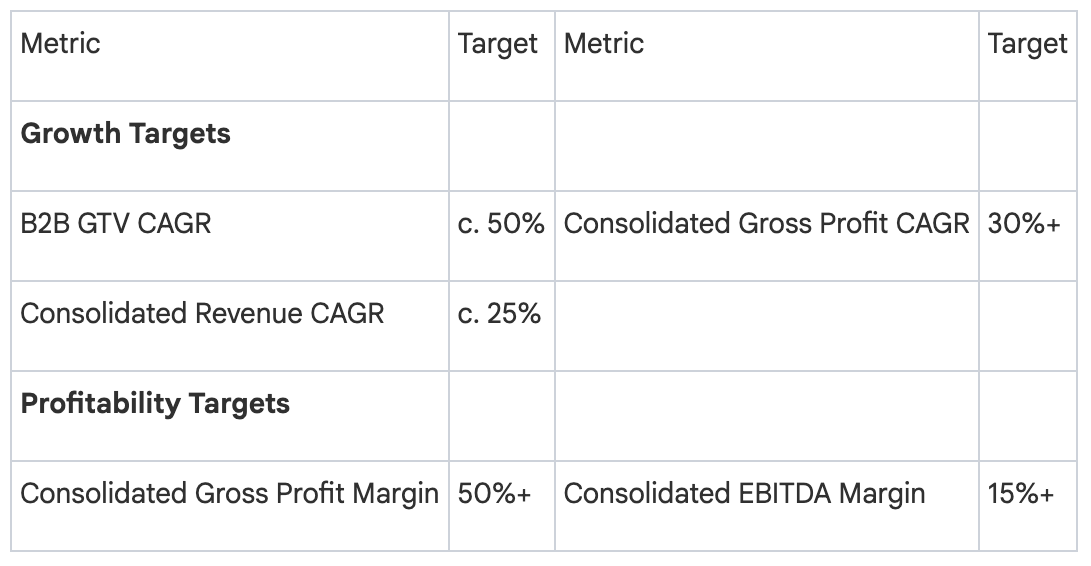Click empty target cell beside Growth Targets
Image resolution: width=1091 pixels, height=566 pixels.
[501, 146]
